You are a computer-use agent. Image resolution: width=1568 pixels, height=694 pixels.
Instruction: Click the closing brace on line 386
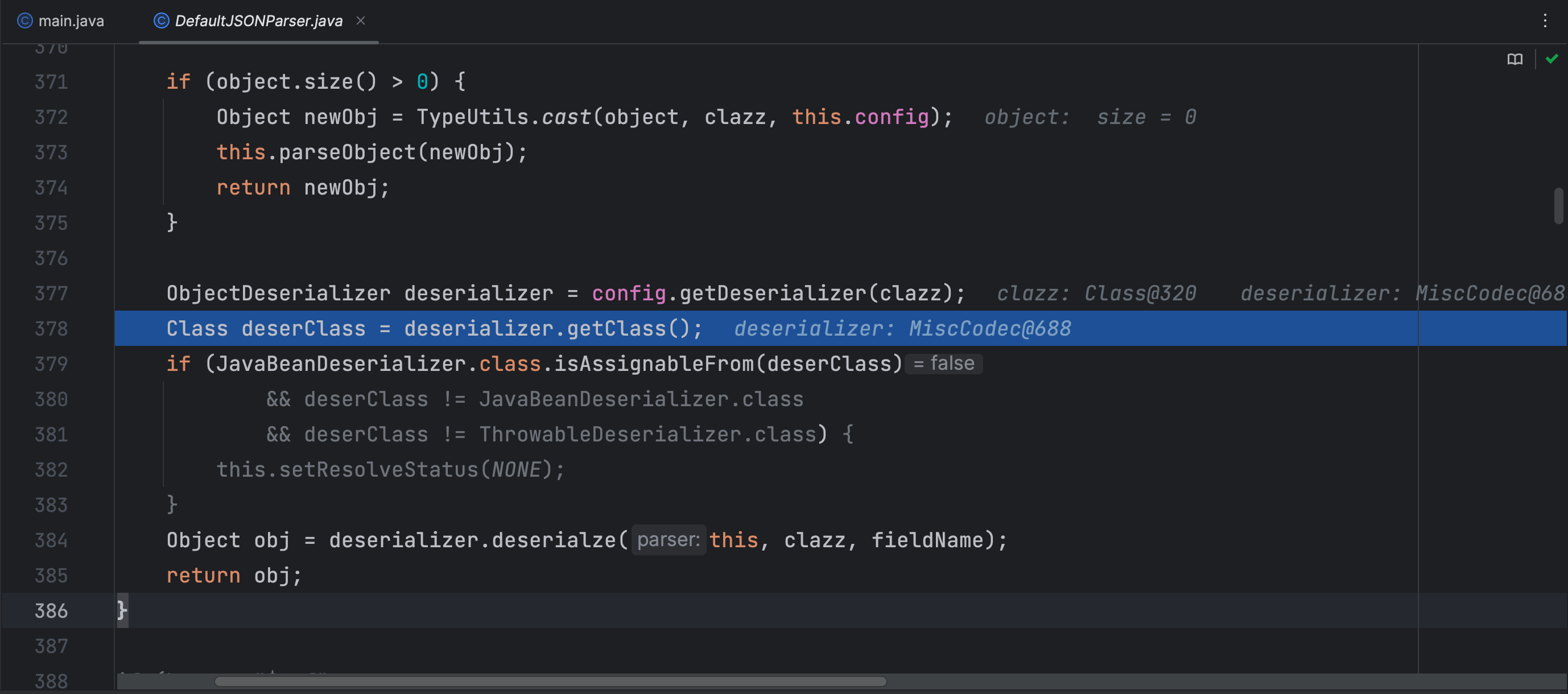pos(122,610)
